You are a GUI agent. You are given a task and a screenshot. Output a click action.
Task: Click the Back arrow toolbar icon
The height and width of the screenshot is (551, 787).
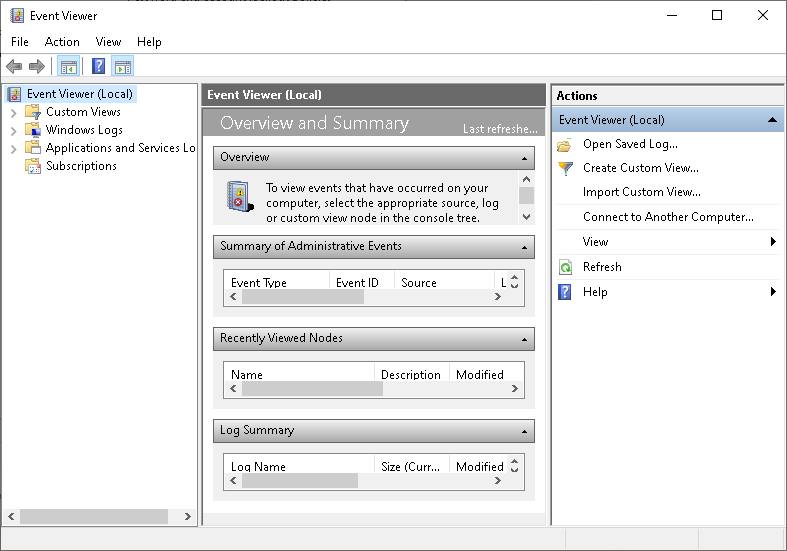tap(14, 66)
